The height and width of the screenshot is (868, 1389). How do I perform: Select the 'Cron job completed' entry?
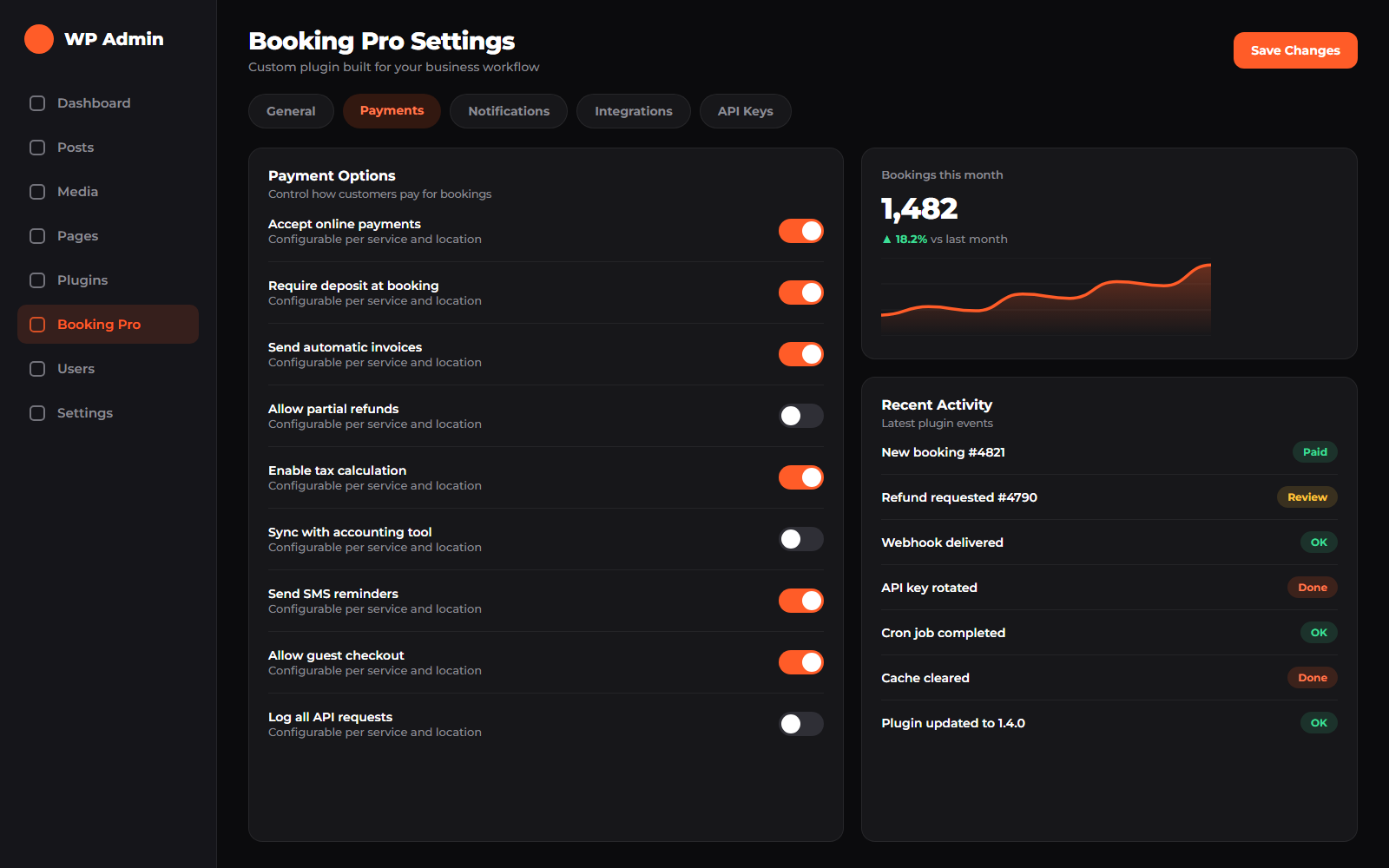coord(1109,633)
